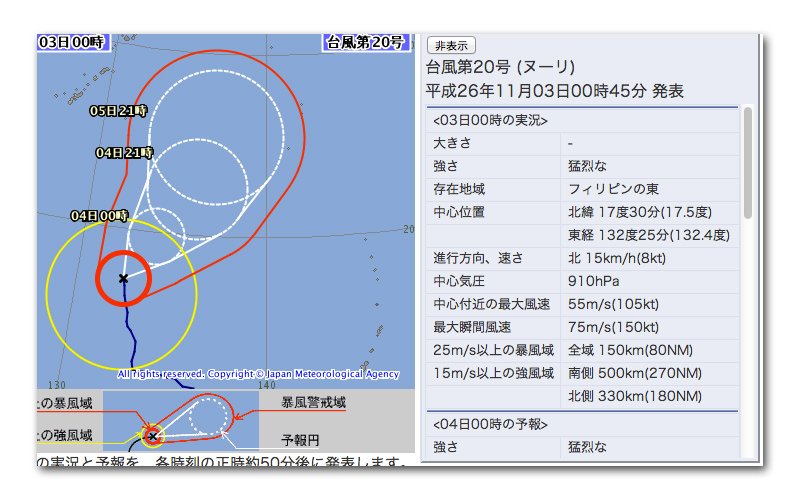Click the typhoon center X marker
The height and width of the screenshot is (500, 800).
[x=123, y=279]
